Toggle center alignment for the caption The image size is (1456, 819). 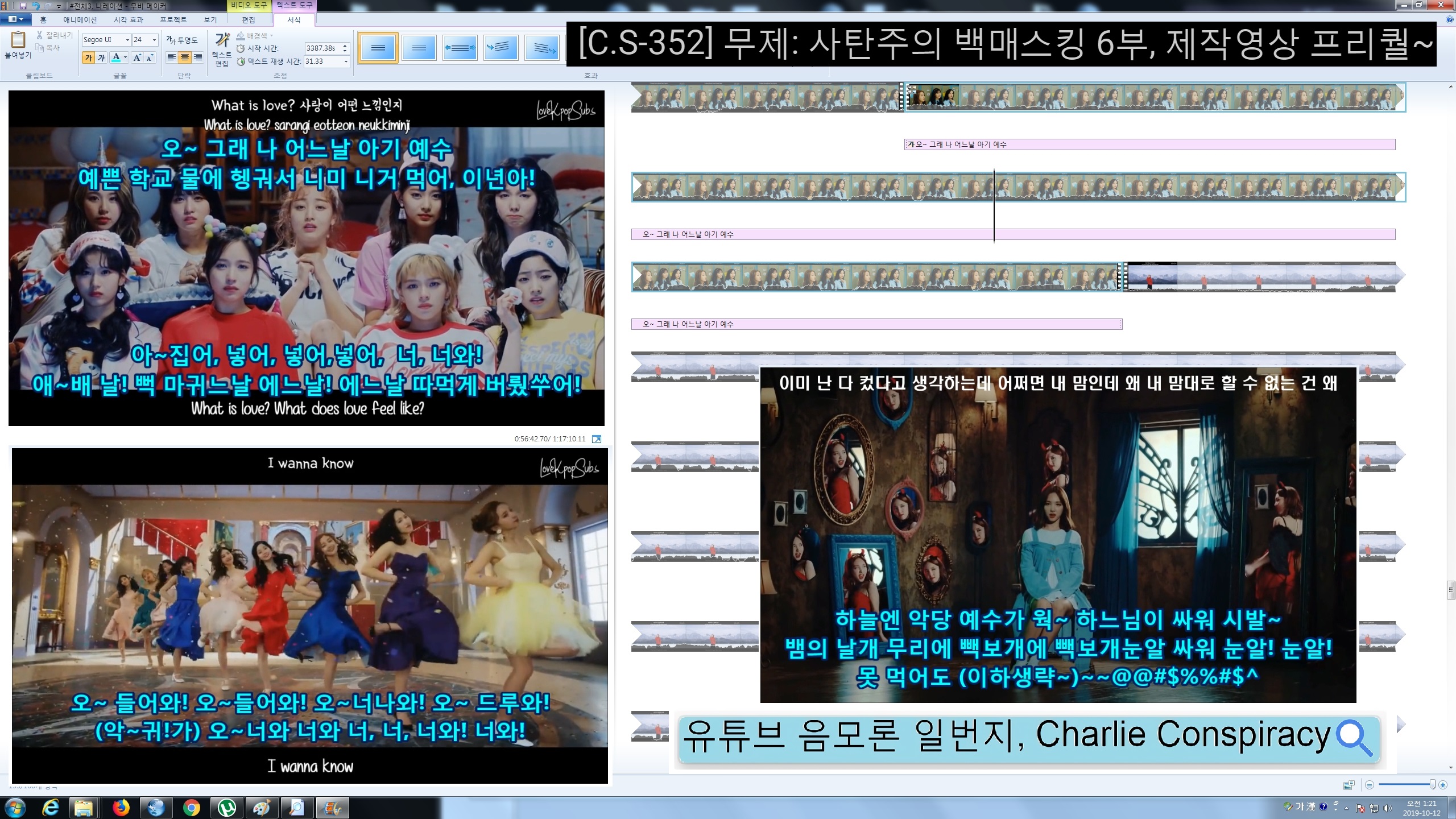tap(184, 57)
